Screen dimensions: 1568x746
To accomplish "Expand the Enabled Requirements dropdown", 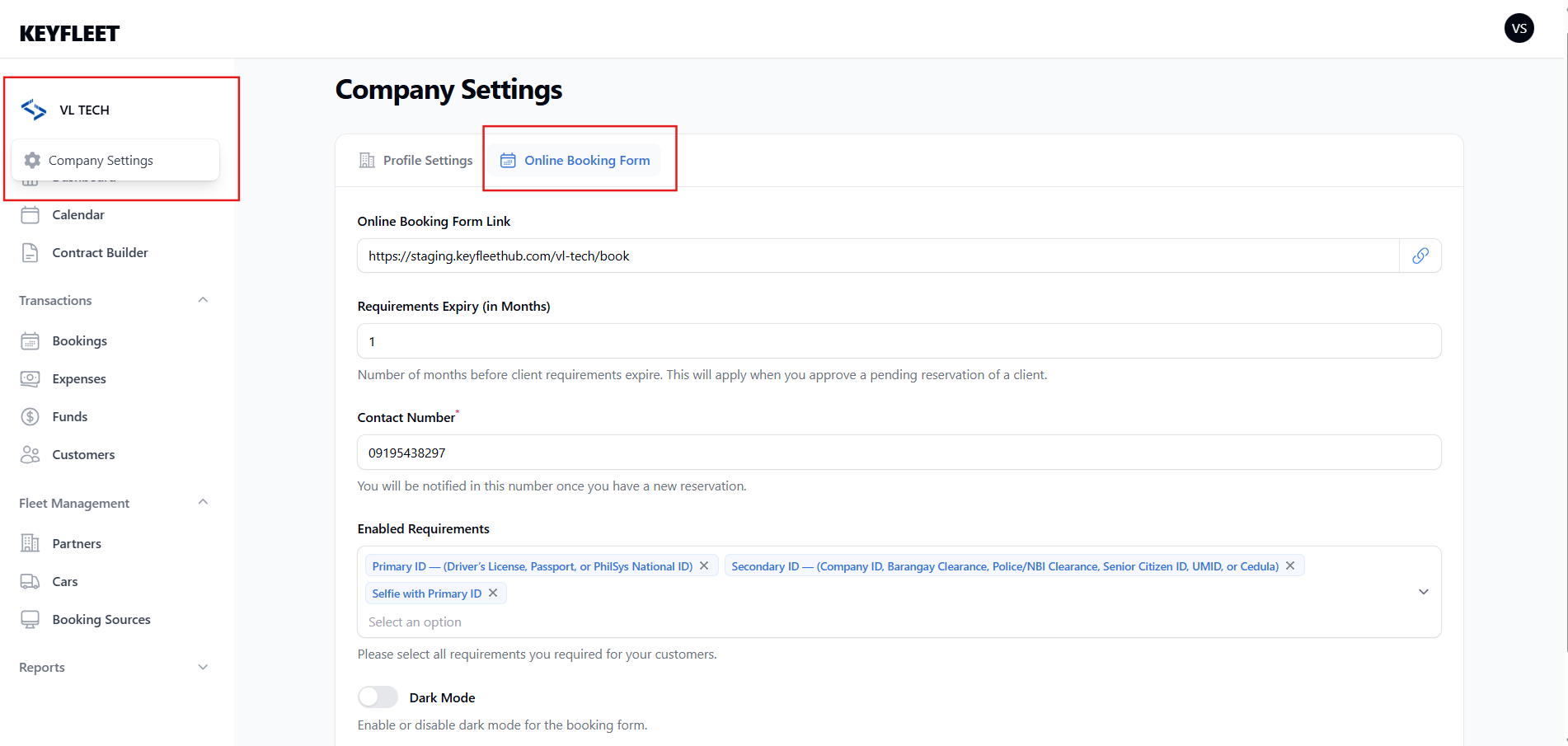I will [1423, 592].
